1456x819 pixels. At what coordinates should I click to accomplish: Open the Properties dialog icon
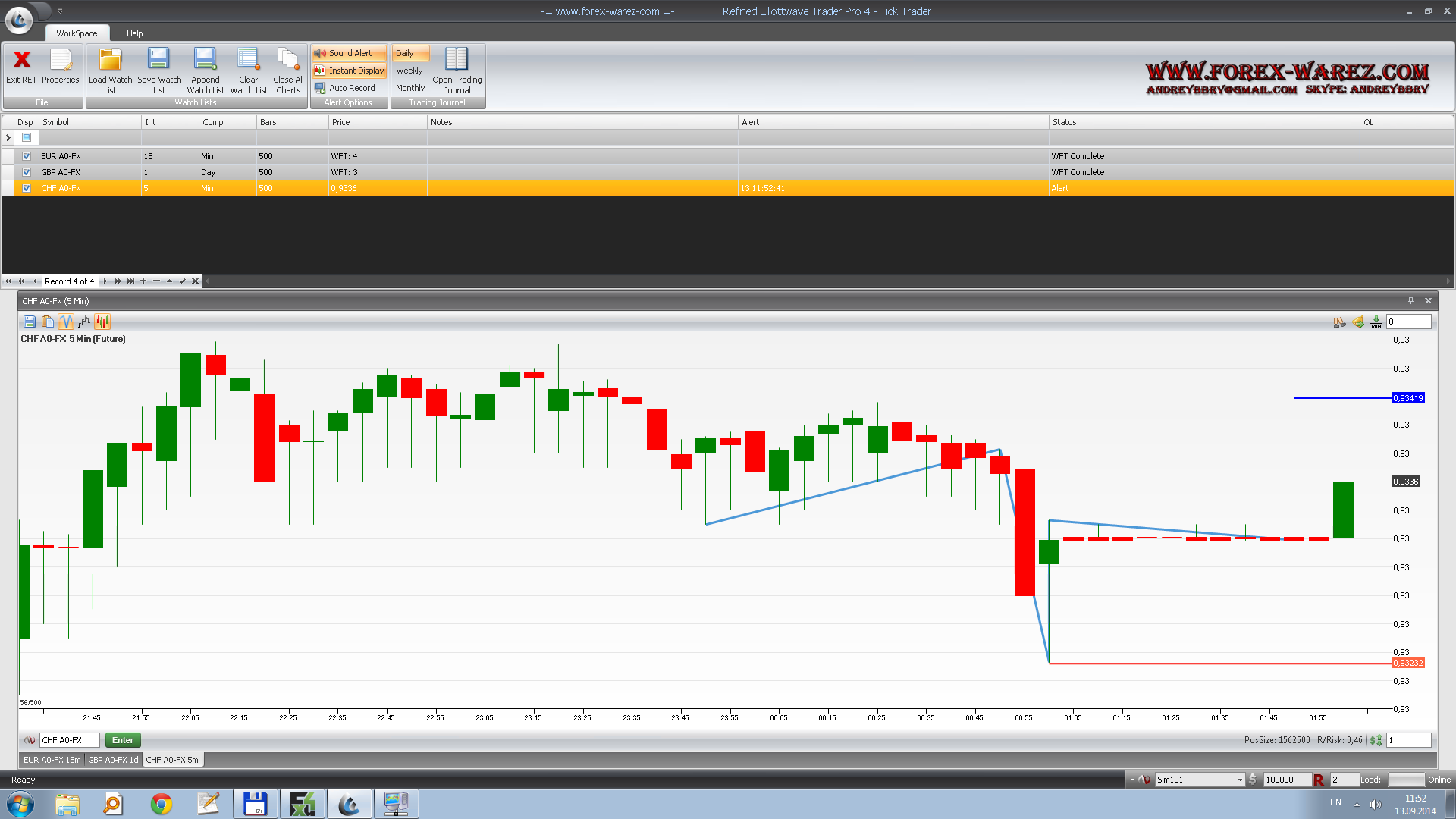pos(60,60)
